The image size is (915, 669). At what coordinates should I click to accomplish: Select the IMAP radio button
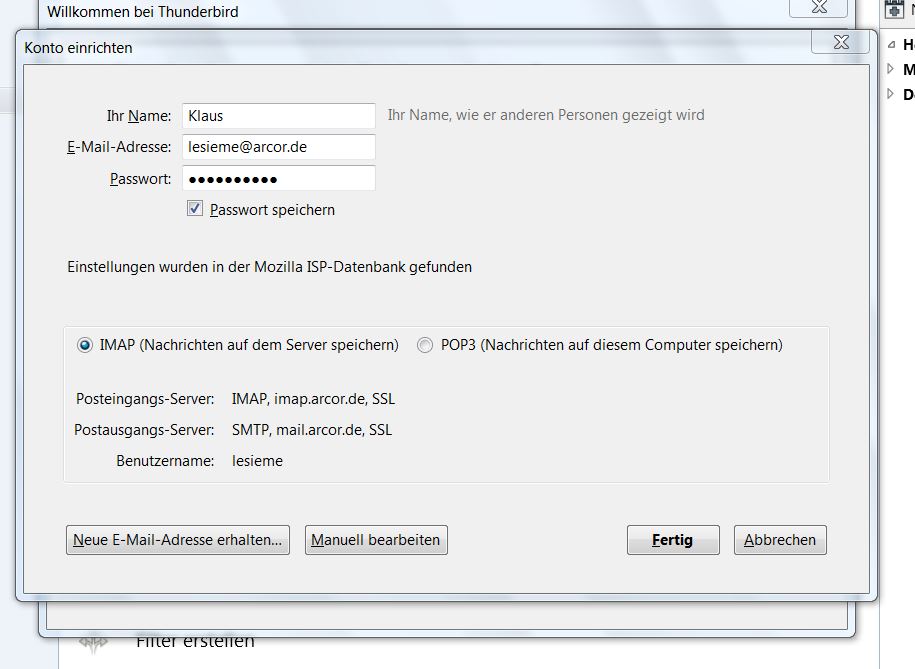click(85, 345)
